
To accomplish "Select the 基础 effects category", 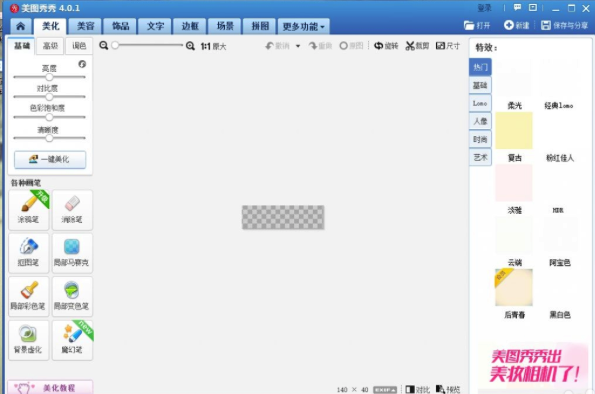I will pyautogui.click(x=480, y=85).
